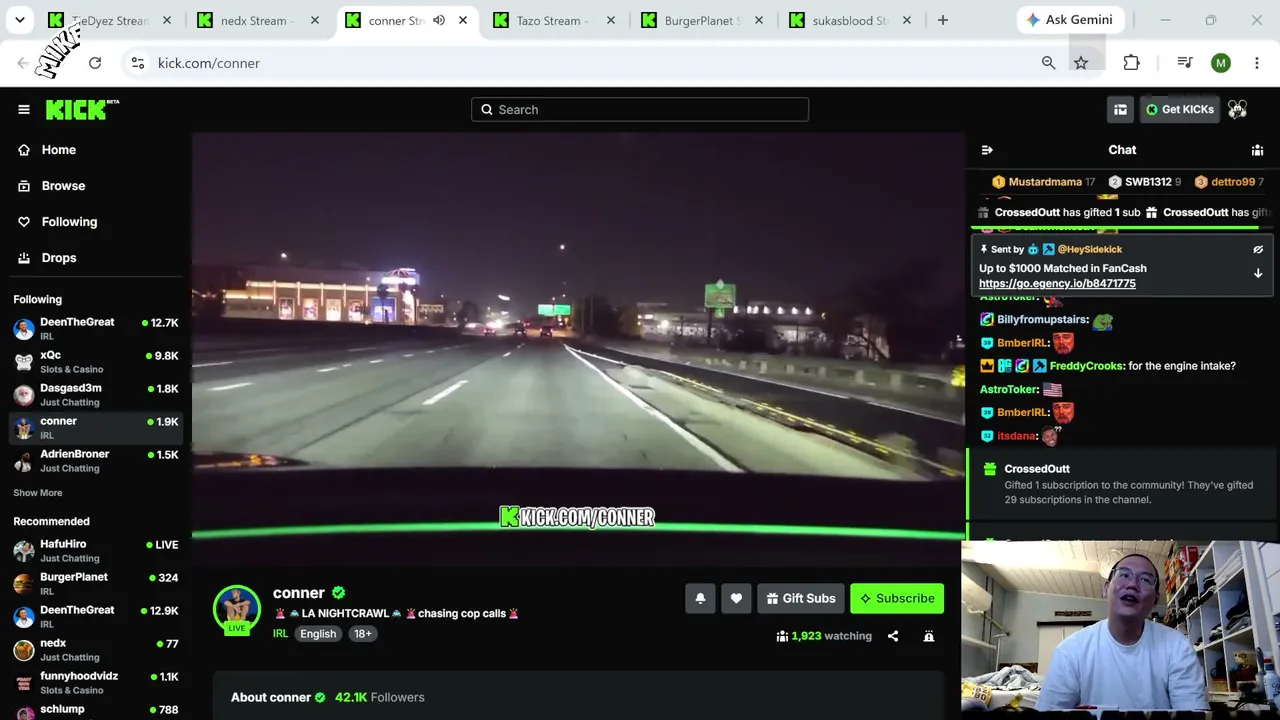1280x720 pixels.
Task: Mute the conner Stream tab audio
Action: pyautogui.click(x=439, y=20)
